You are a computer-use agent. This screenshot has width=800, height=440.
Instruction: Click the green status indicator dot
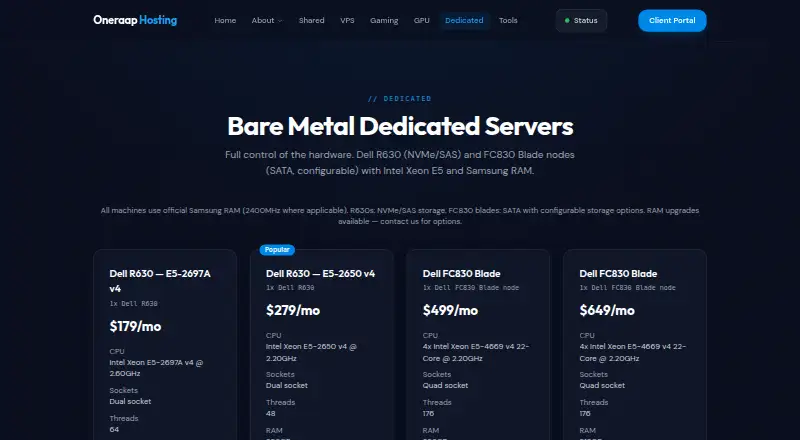[x=567, y=20]
